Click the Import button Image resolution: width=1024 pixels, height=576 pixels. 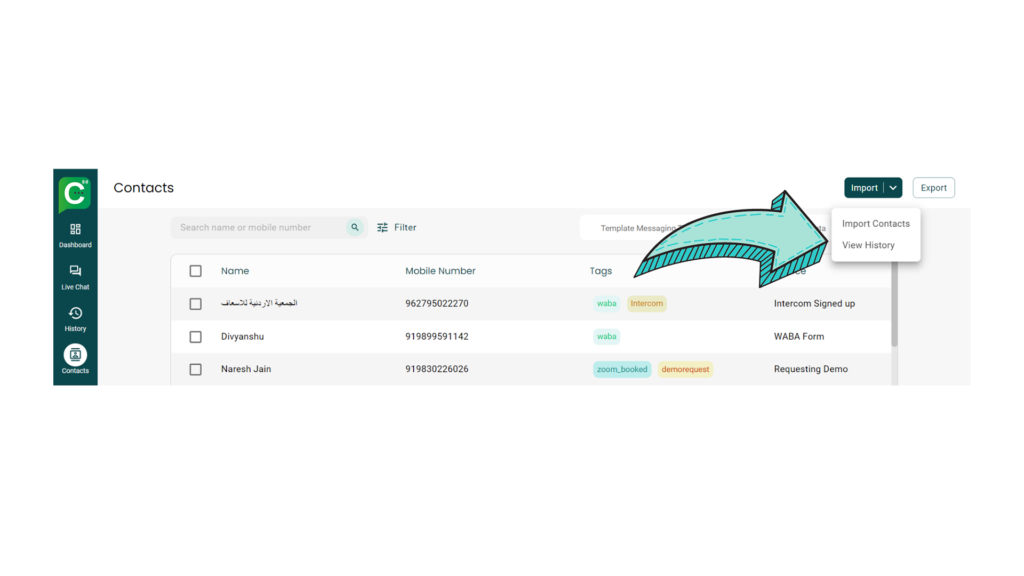click(x=864, y=188)
